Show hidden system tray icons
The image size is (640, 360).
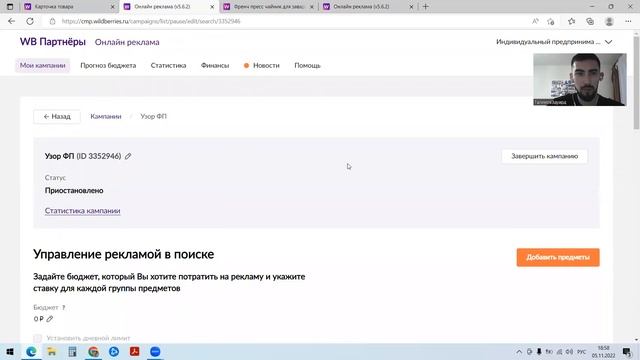[x=519, y=351]
